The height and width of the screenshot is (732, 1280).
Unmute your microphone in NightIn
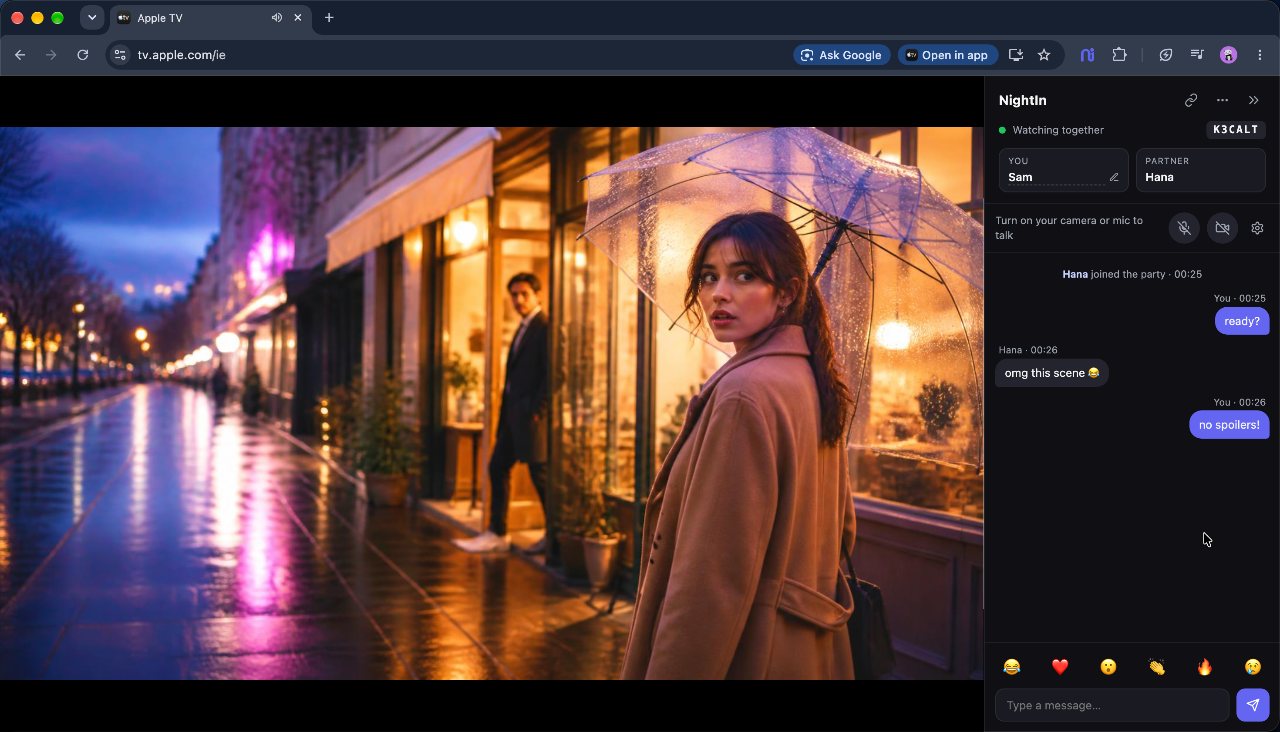point(1184,228)
